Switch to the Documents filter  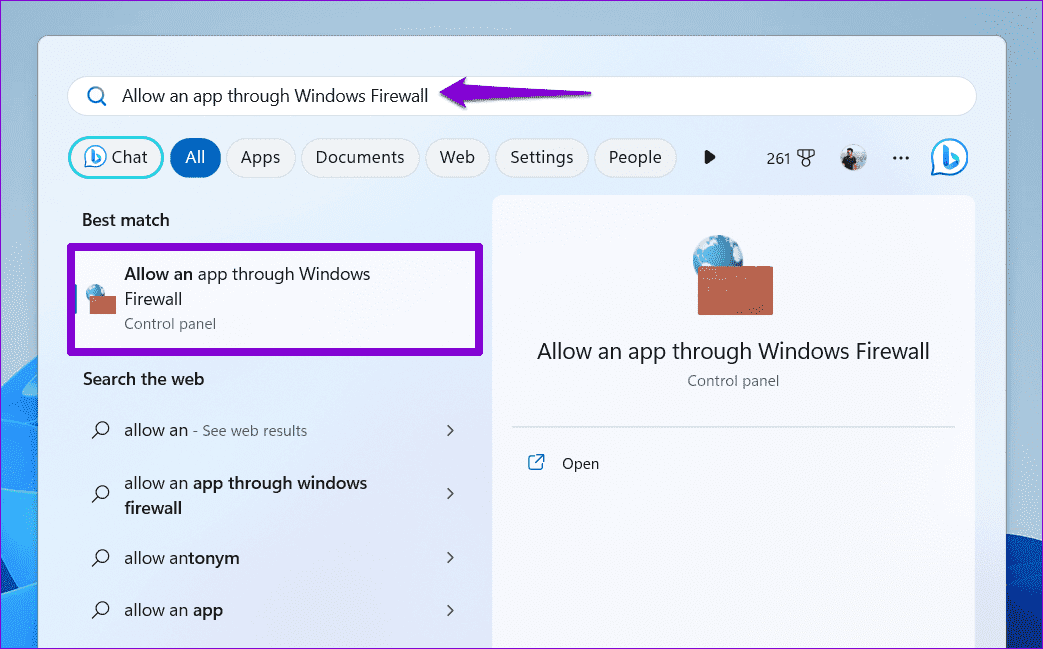360,158
